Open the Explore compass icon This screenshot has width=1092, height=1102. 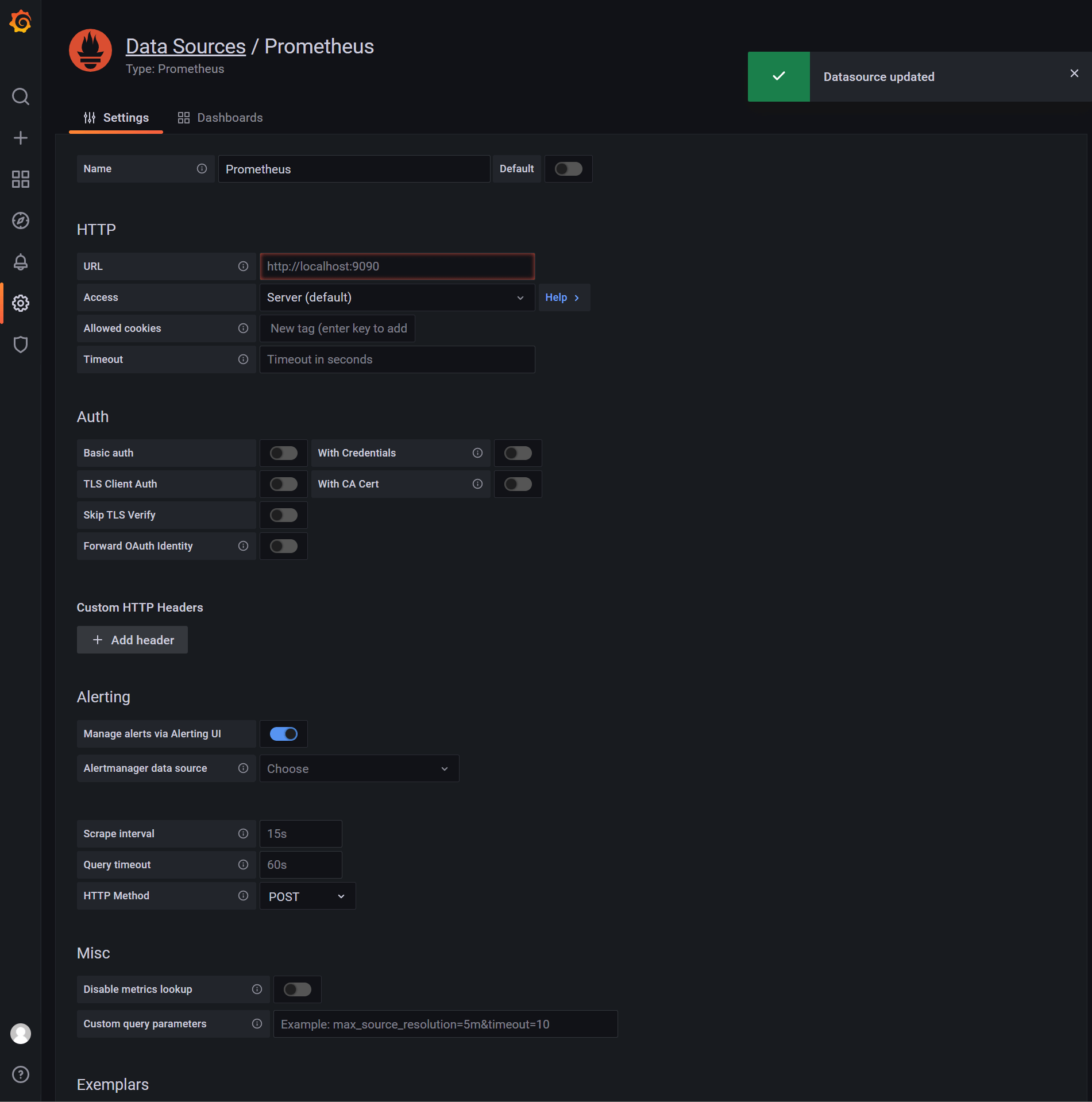pos(21,221)
